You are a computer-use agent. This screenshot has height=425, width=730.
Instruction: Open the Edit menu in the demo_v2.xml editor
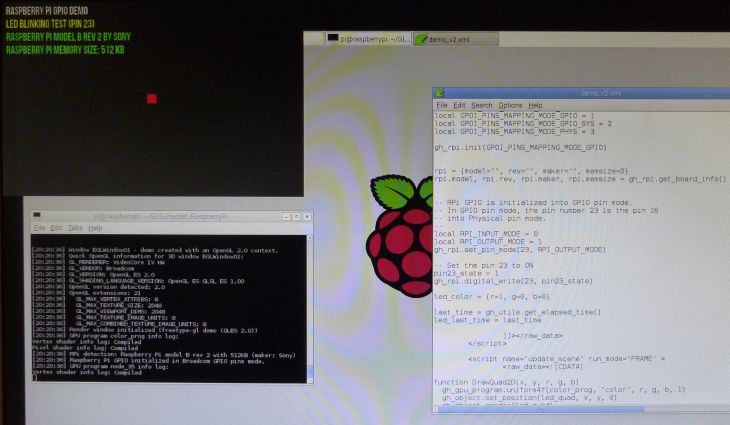point(459,106)
